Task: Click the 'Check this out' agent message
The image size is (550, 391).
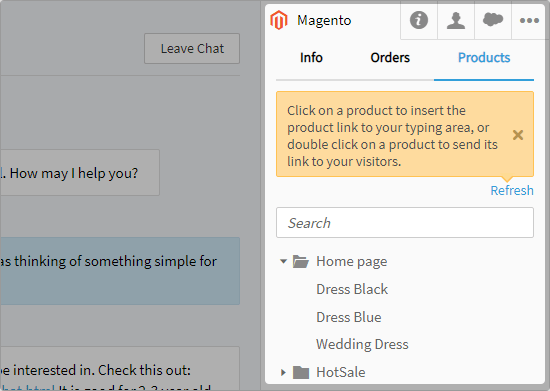Action: pos(120,369)
